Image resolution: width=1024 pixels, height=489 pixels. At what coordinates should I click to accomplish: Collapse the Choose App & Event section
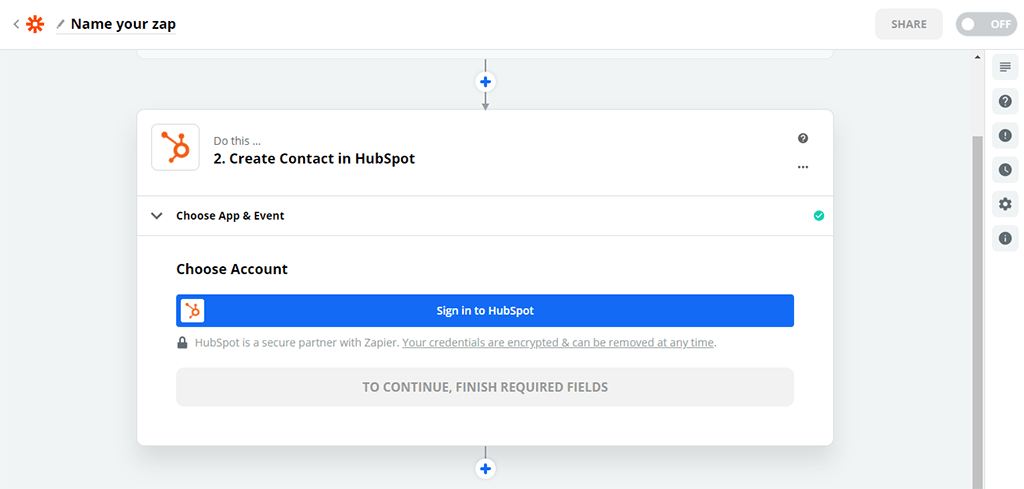pos(157,216)
